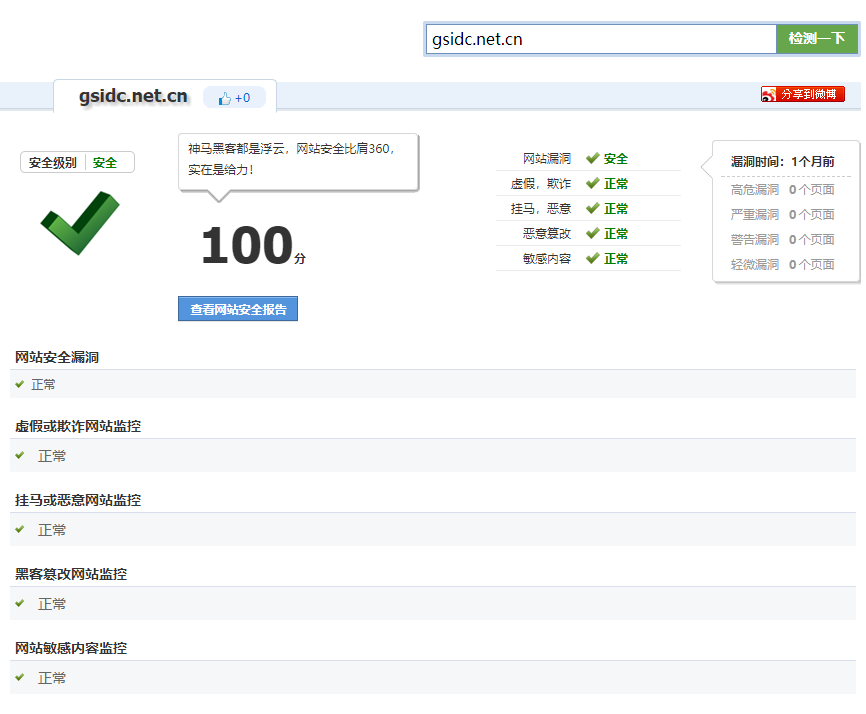Click green check next to 挂马、恶意
The height and width of the screenshot is (714, 866).
(x=592, y=208)
